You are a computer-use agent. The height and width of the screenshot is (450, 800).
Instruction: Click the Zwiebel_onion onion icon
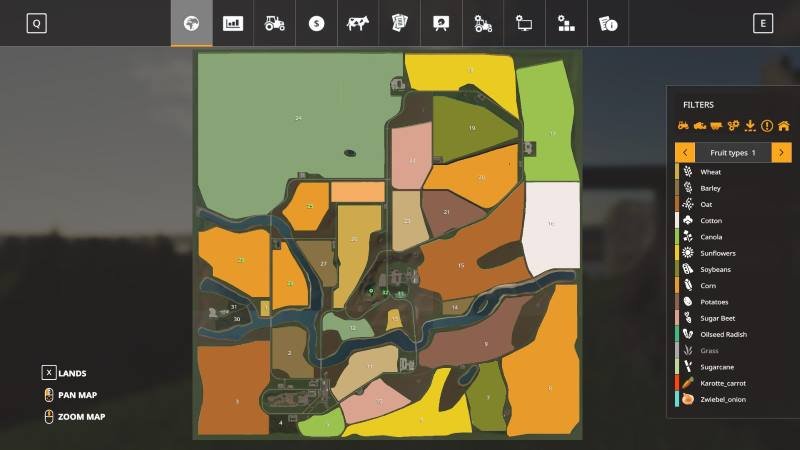pos(688,399)
